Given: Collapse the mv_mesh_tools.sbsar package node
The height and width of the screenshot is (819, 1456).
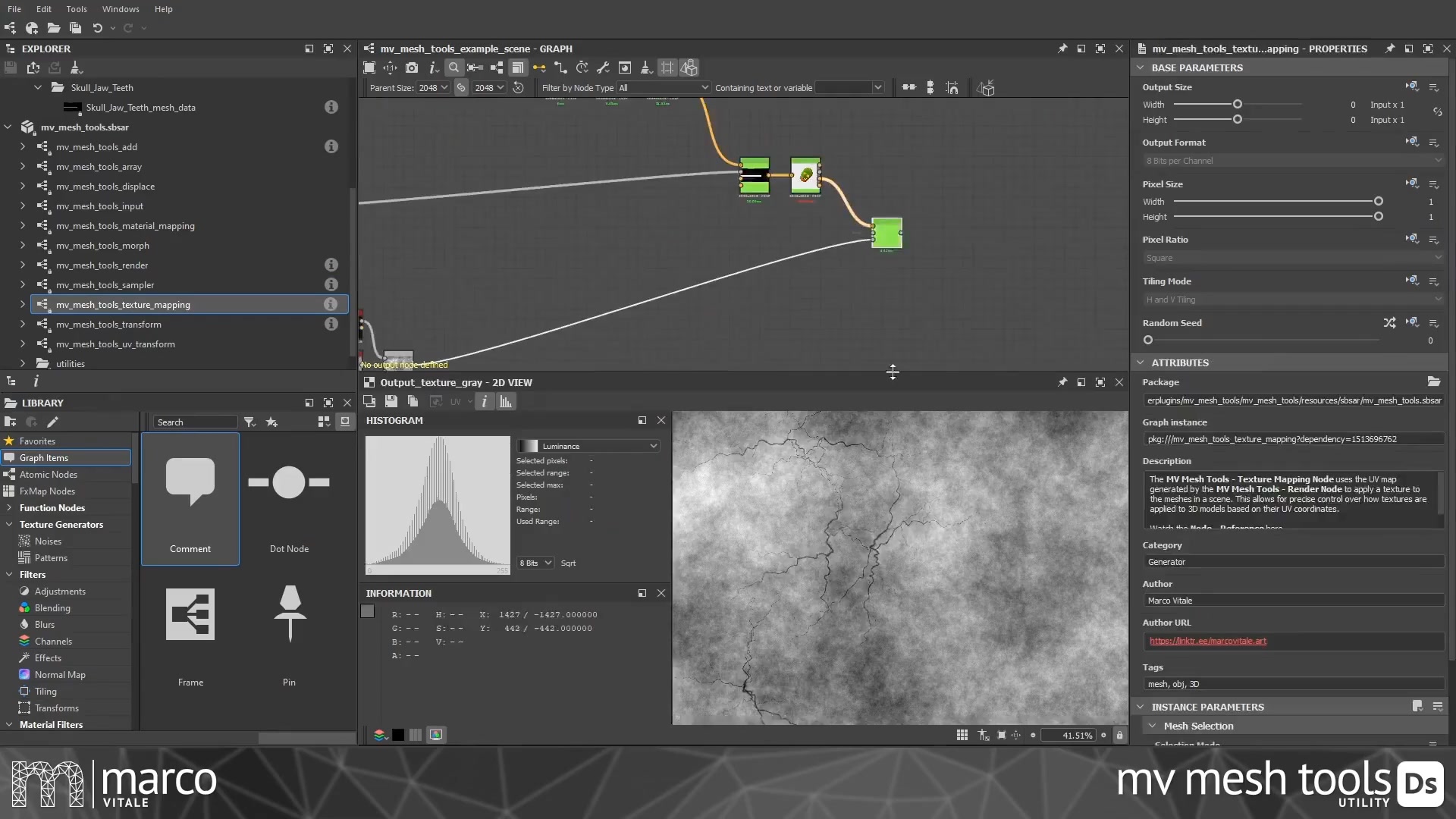Looking at the screenshot, I should click(x=8, y=127).
